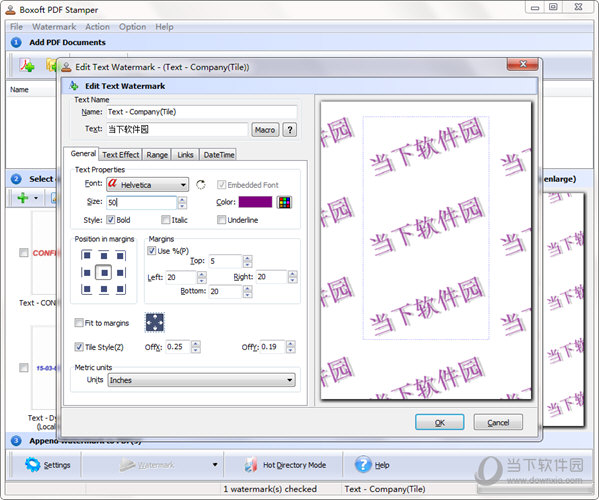599x500 pixels.
Task: Select middle-left position in margins
Action: click(87, 272)
